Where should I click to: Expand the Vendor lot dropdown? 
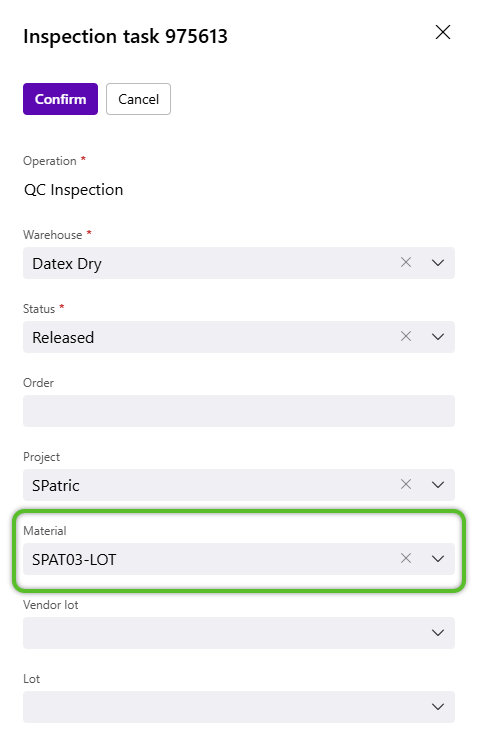coord(438,633)
